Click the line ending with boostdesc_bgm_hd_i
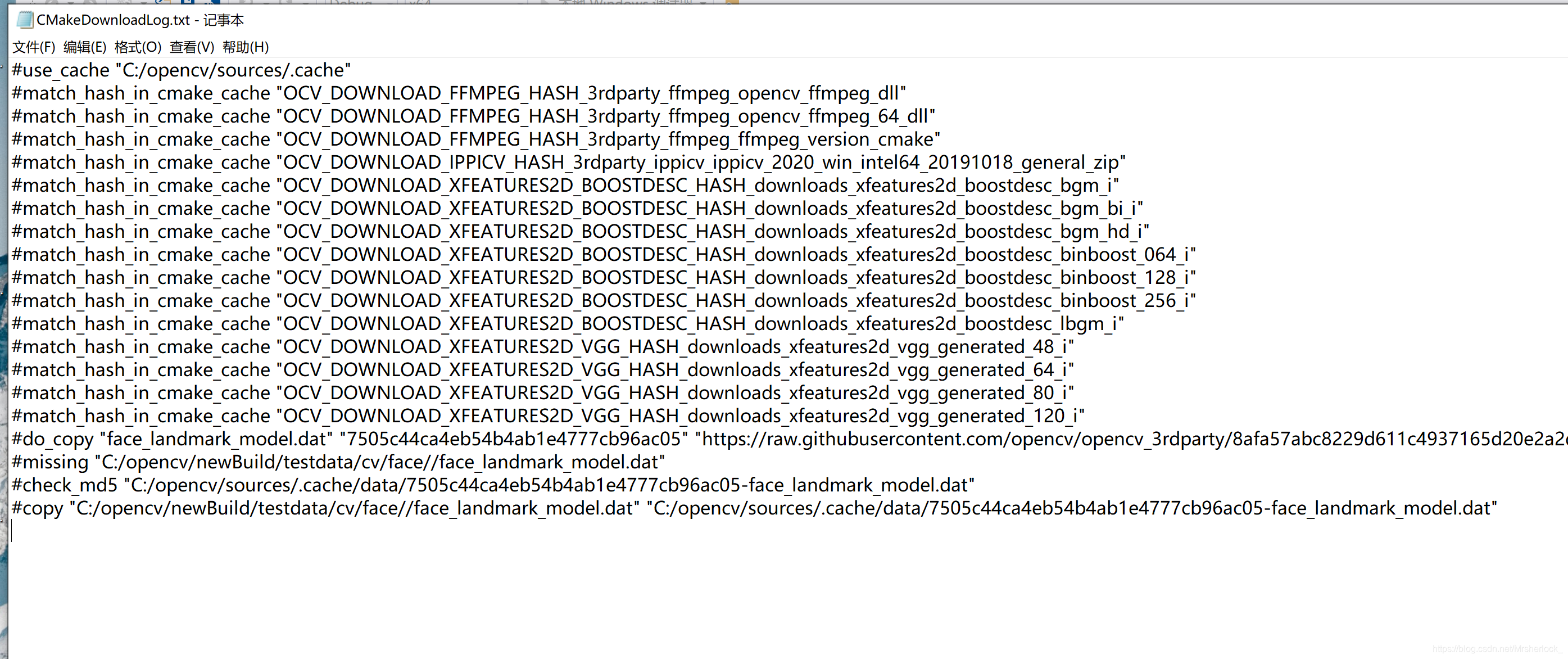 [580, 232]
